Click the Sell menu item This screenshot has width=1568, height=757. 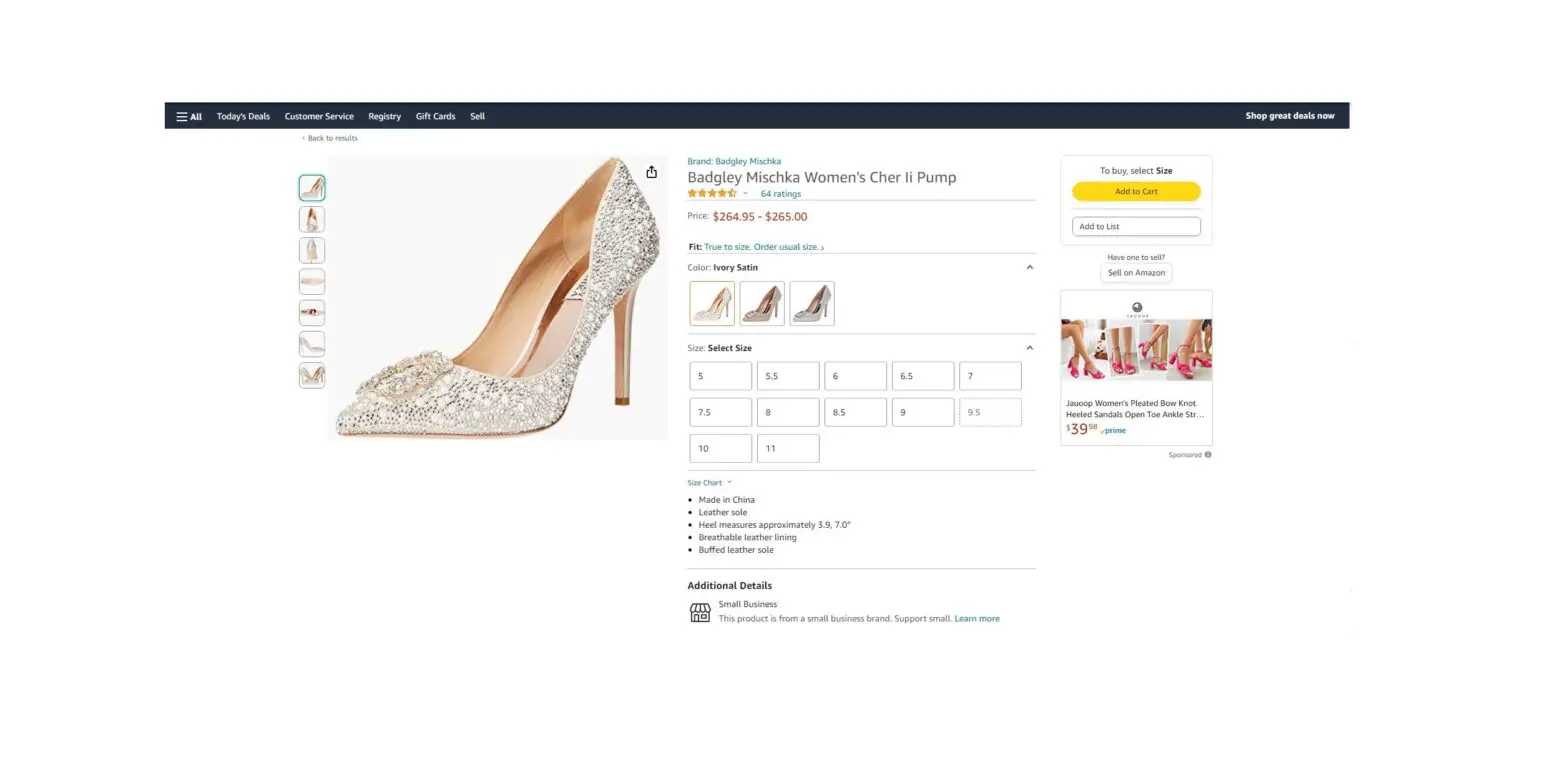[477, 116]
